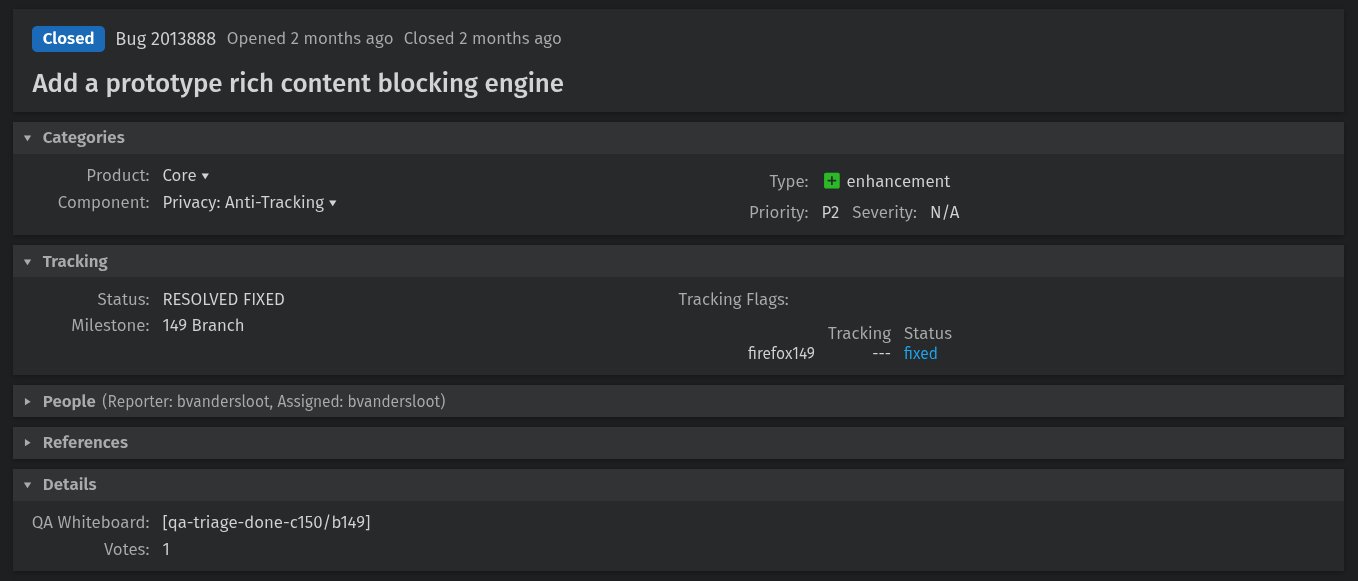
Task: Click the Votes count of 1
Action: click(166, 549)
